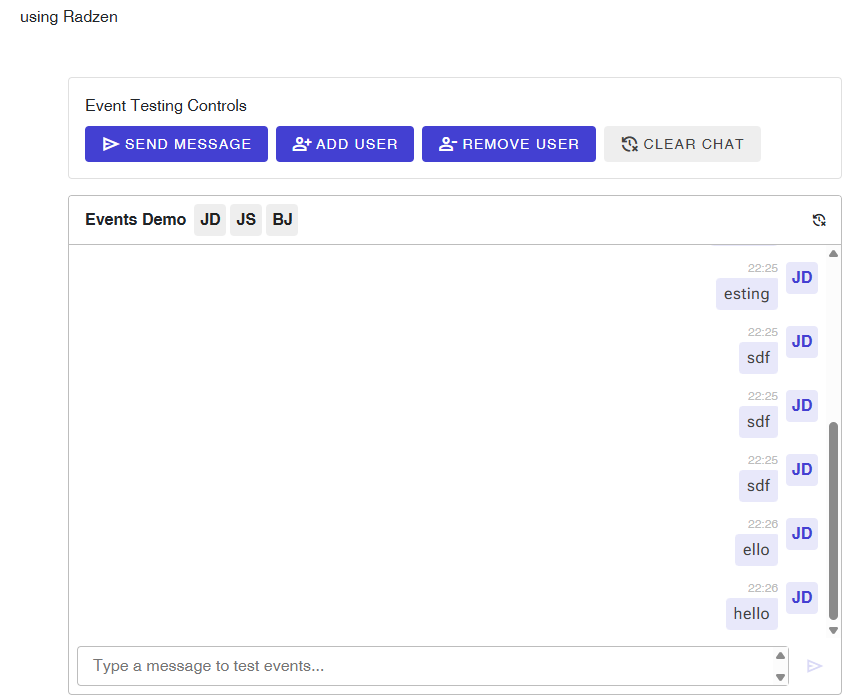Click the up arrow of the input spinner
The width and height of the screenshot is (855, 699).
click(x=781, y=657)
